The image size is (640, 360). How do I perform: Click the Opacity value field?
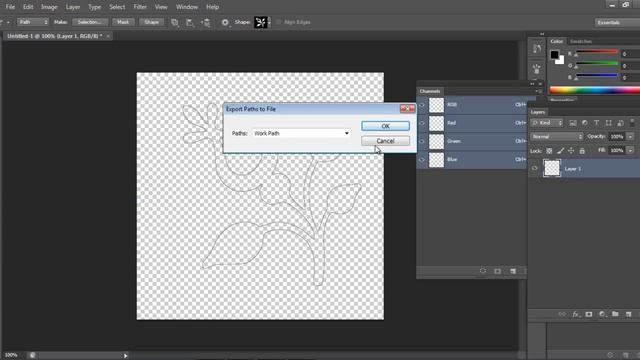(617, 137)
